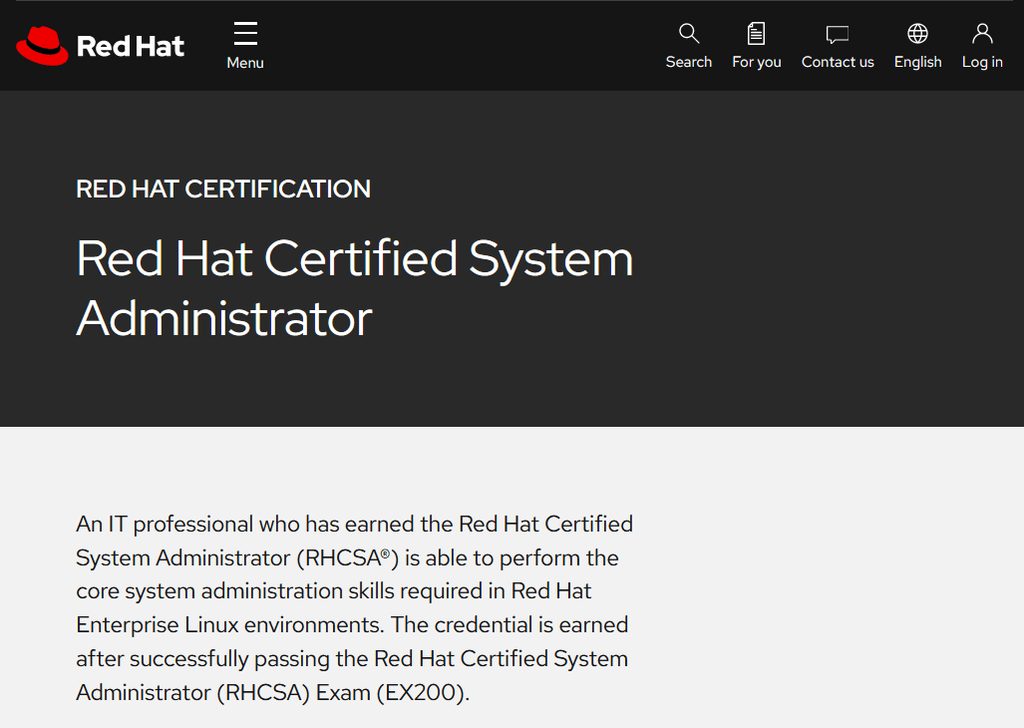Toggle the 'For you' personalized panel
The image size is (1024, 728).
[x=756, y=45]
